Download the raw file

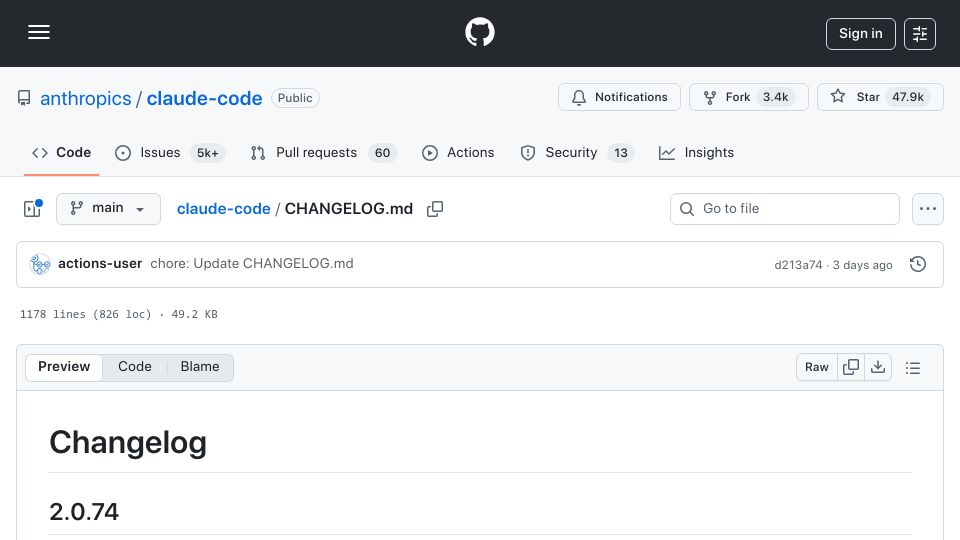pyautogui.click(x=878, y=367)
